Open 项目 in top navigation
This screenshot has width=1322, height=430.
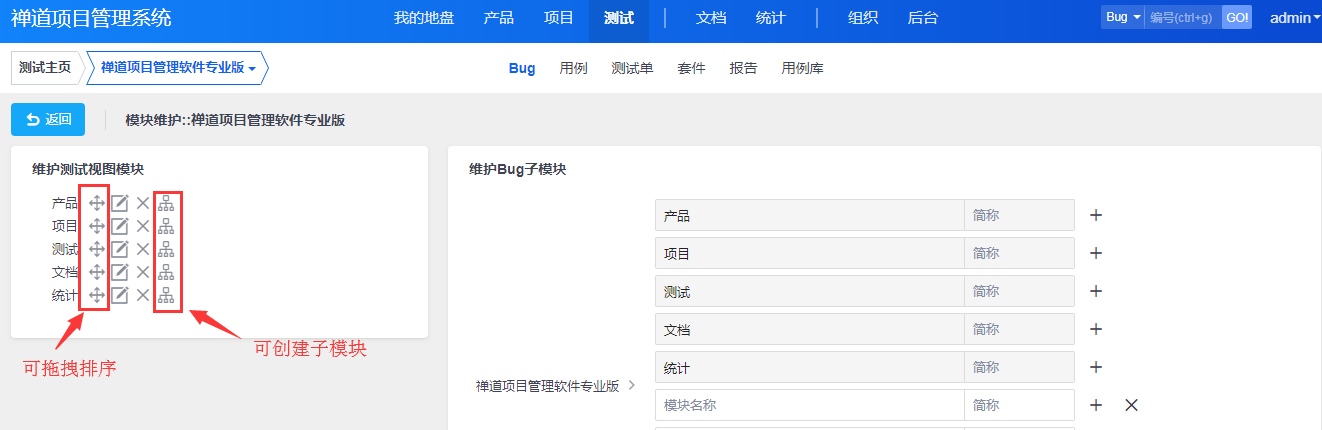click(559, 18)
